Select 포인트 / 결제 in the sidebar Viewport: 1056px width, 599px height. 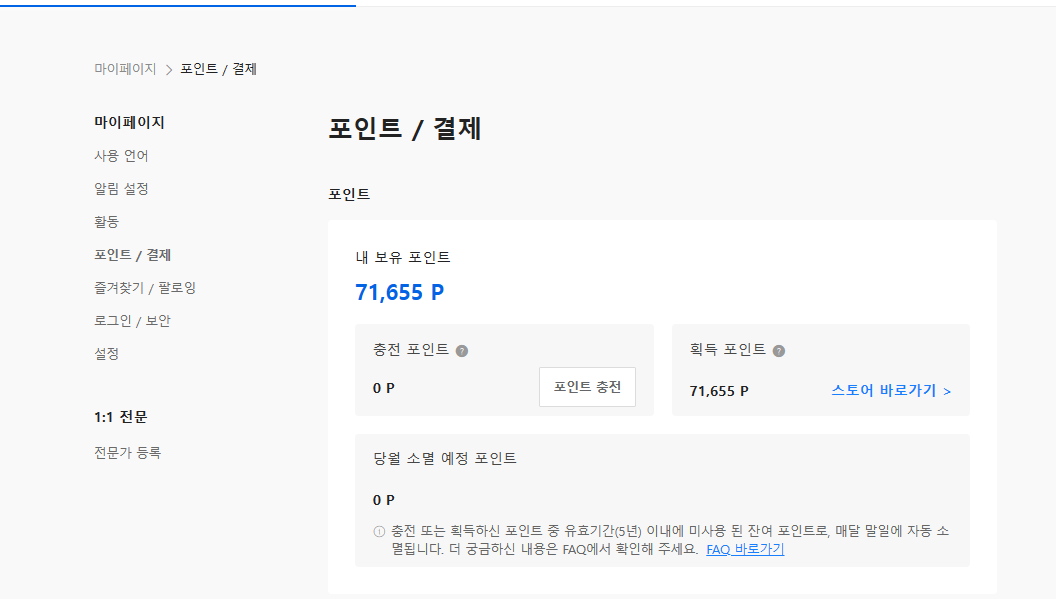[x=133, y=255]
